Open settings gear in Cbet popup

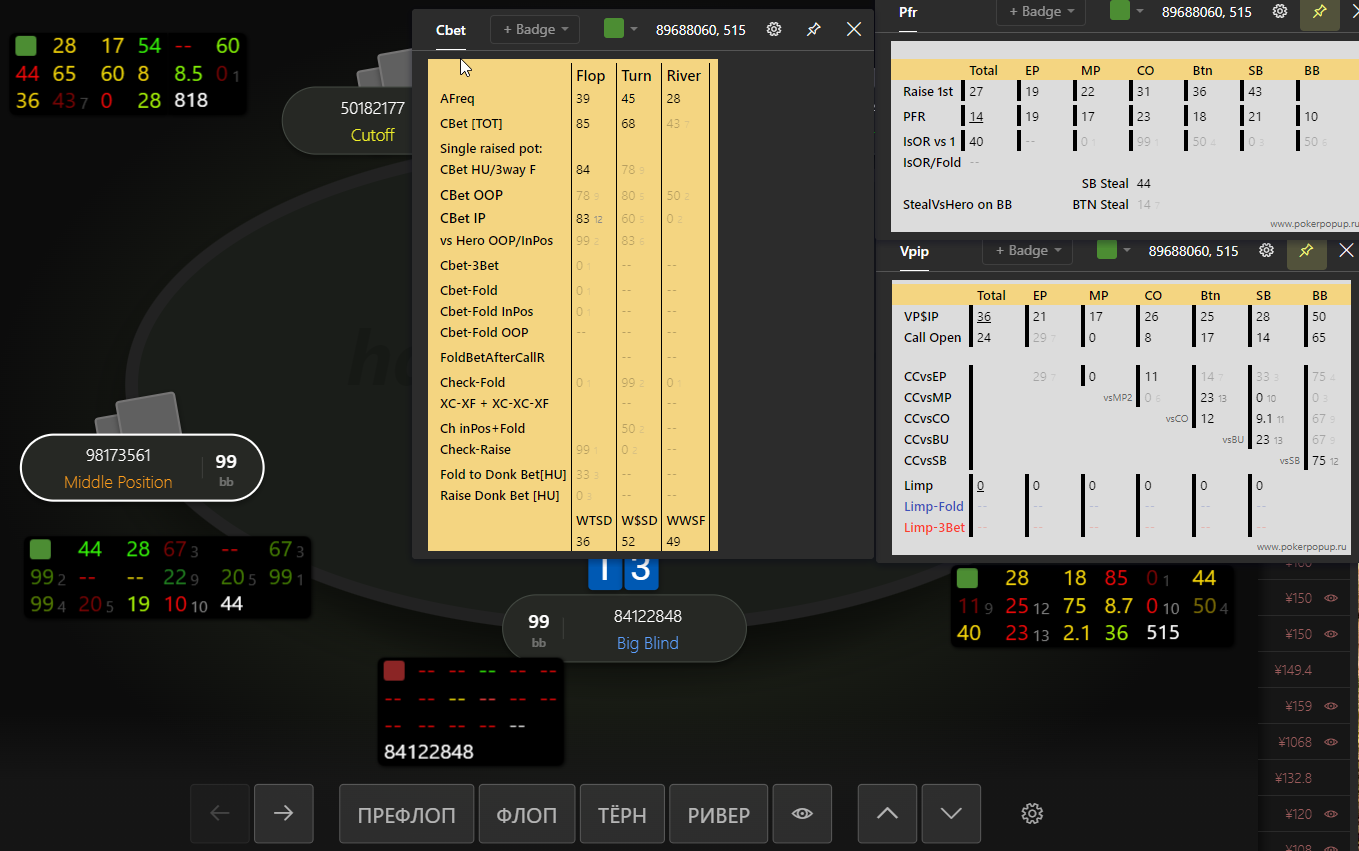click(773, 30)
